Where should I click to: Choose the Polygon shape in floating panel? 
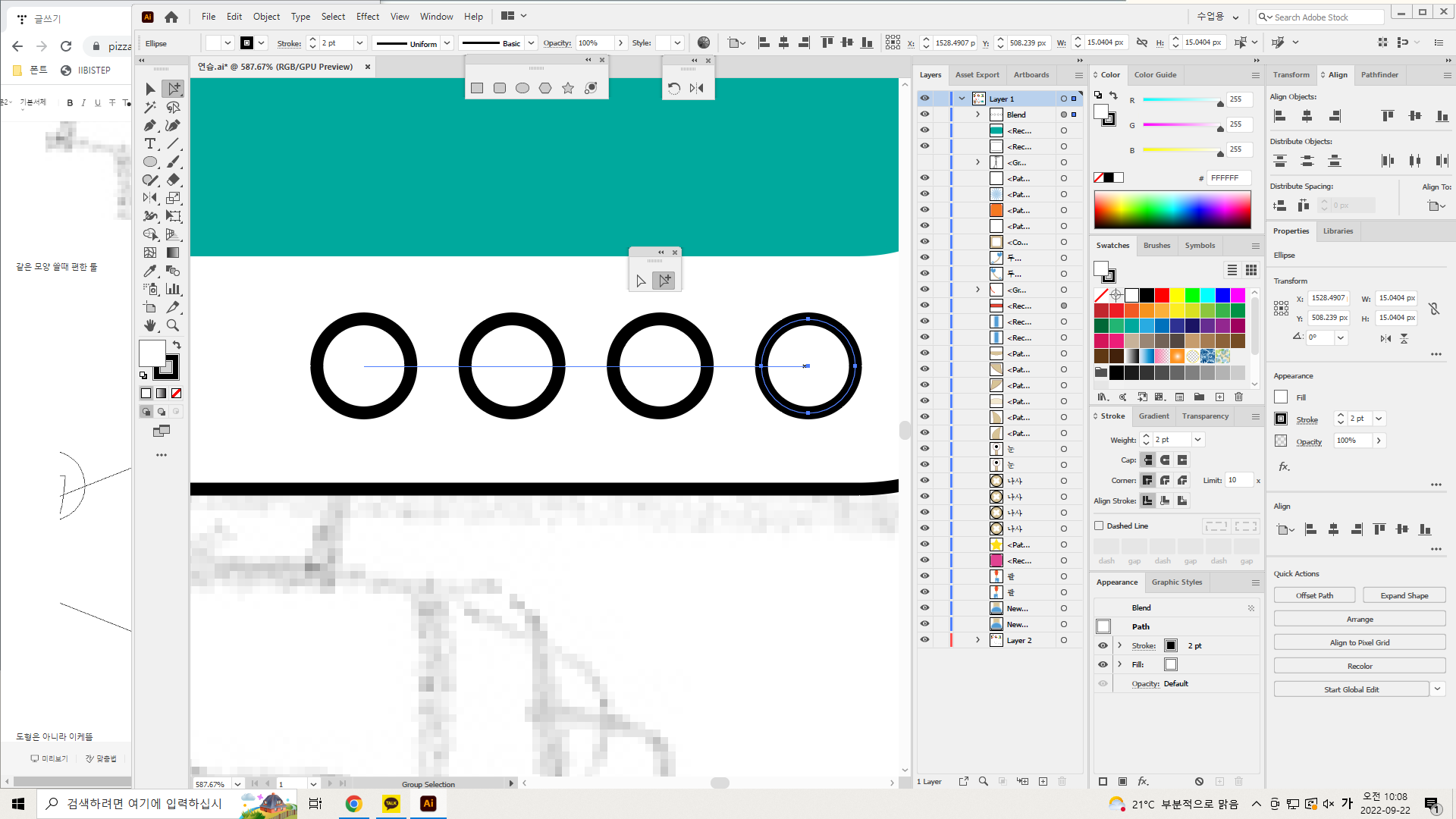pyautogui.click(x=545, y=88)
